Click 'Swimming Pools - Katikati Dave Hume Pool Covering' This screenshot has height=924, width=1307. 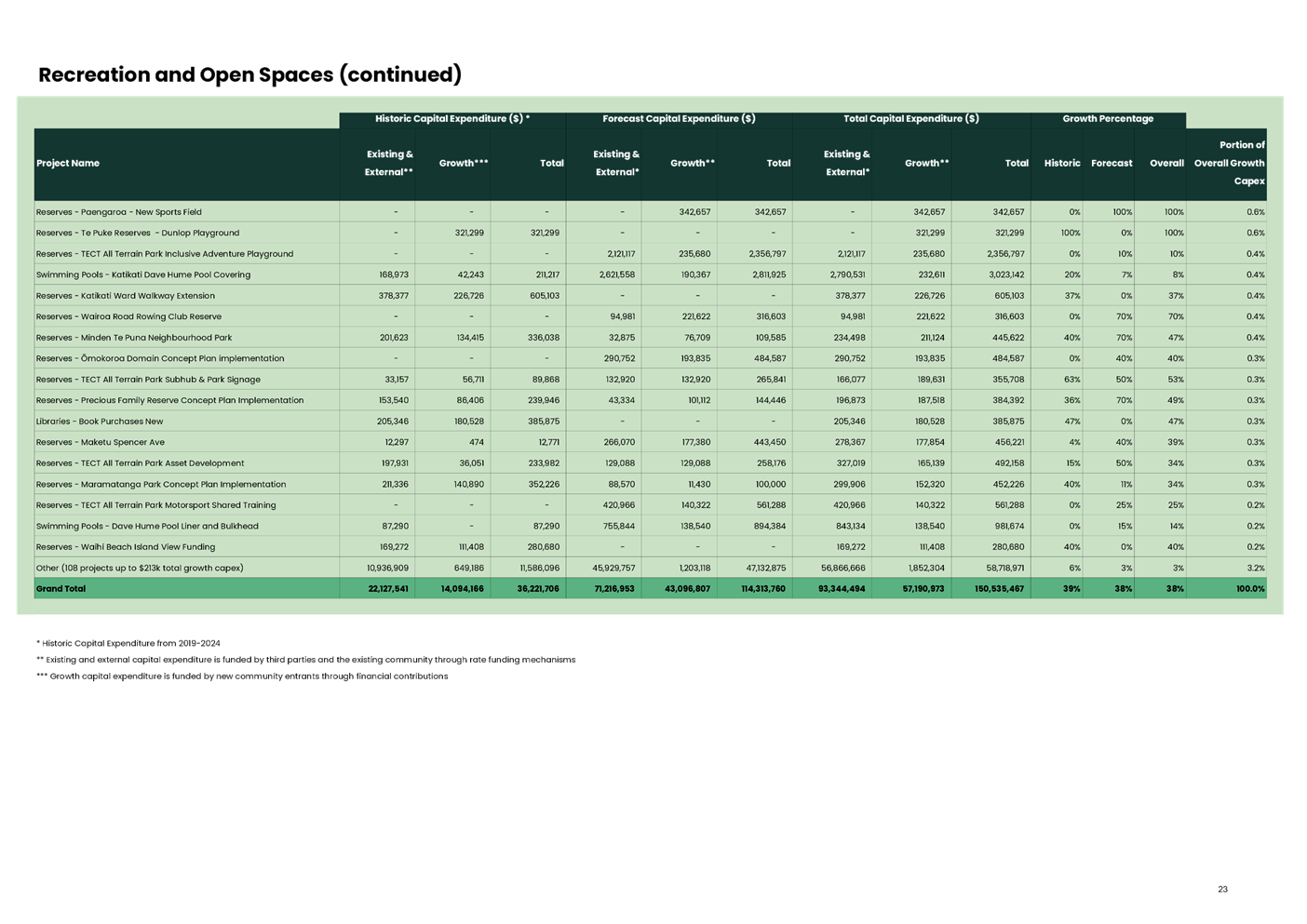143,275
